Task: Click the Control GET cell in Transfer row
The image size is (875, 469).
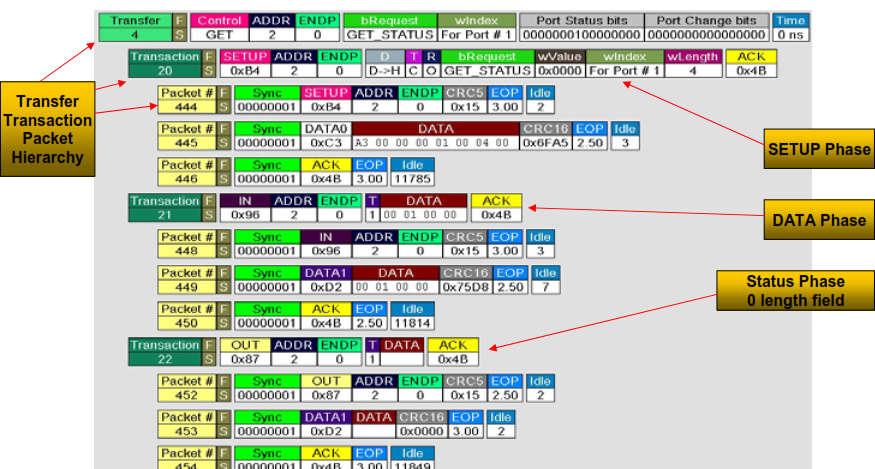Action: click(219, 27)
